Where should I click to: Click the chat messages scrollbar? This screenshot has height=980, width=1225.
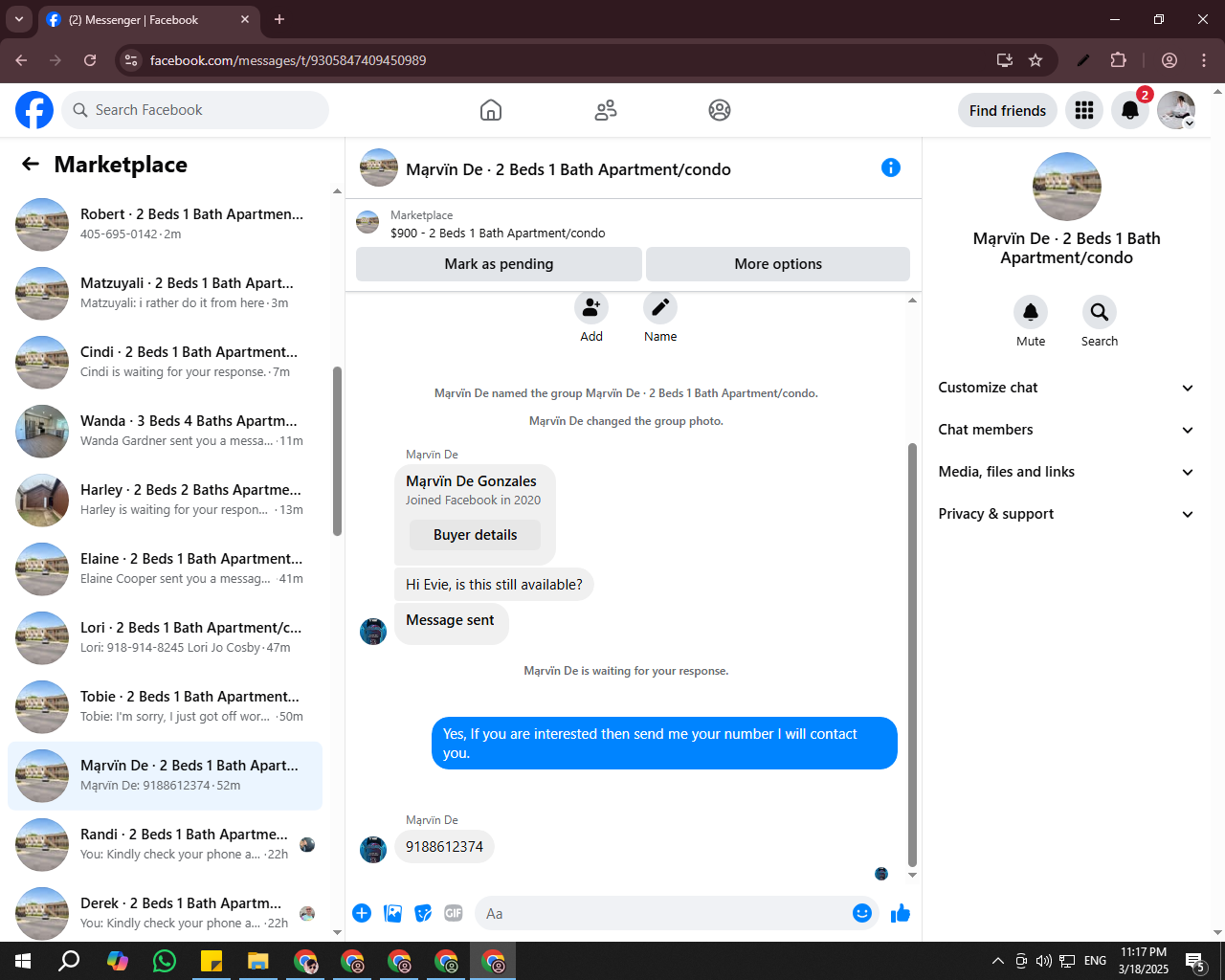point(912,655)
